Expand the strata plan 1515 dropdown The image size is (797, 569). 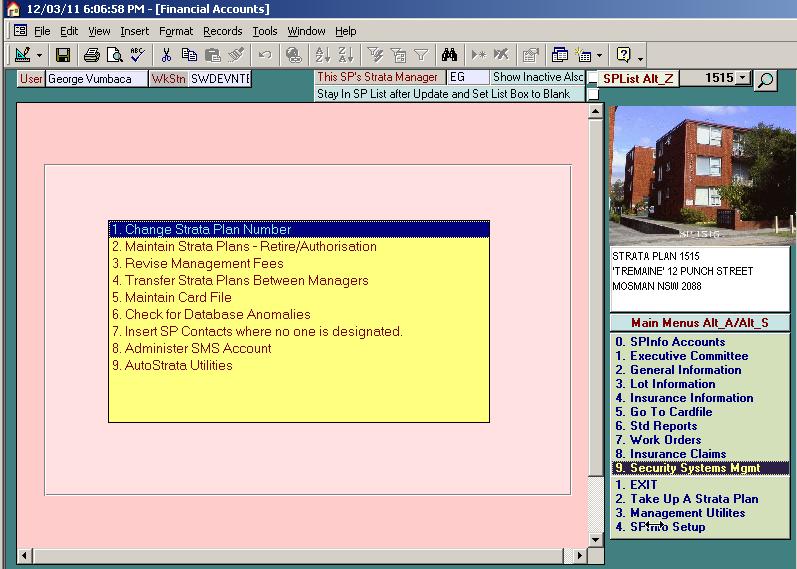coord(742,78)
